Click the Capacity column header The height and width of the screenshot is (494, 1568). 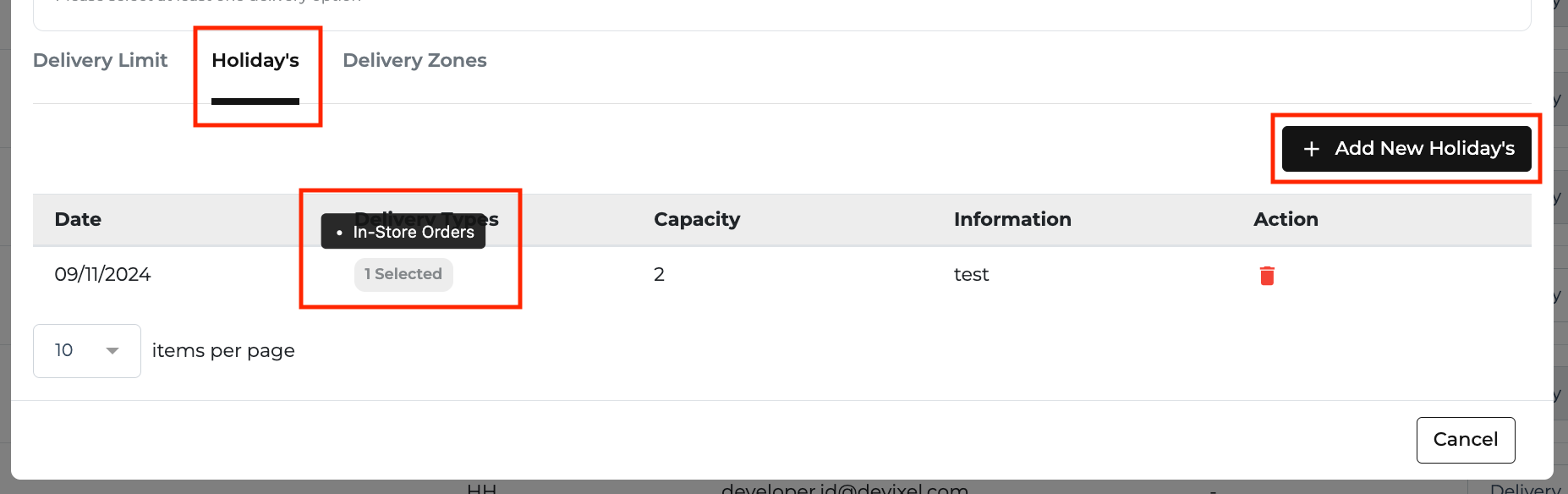click(x=697, y=219)
